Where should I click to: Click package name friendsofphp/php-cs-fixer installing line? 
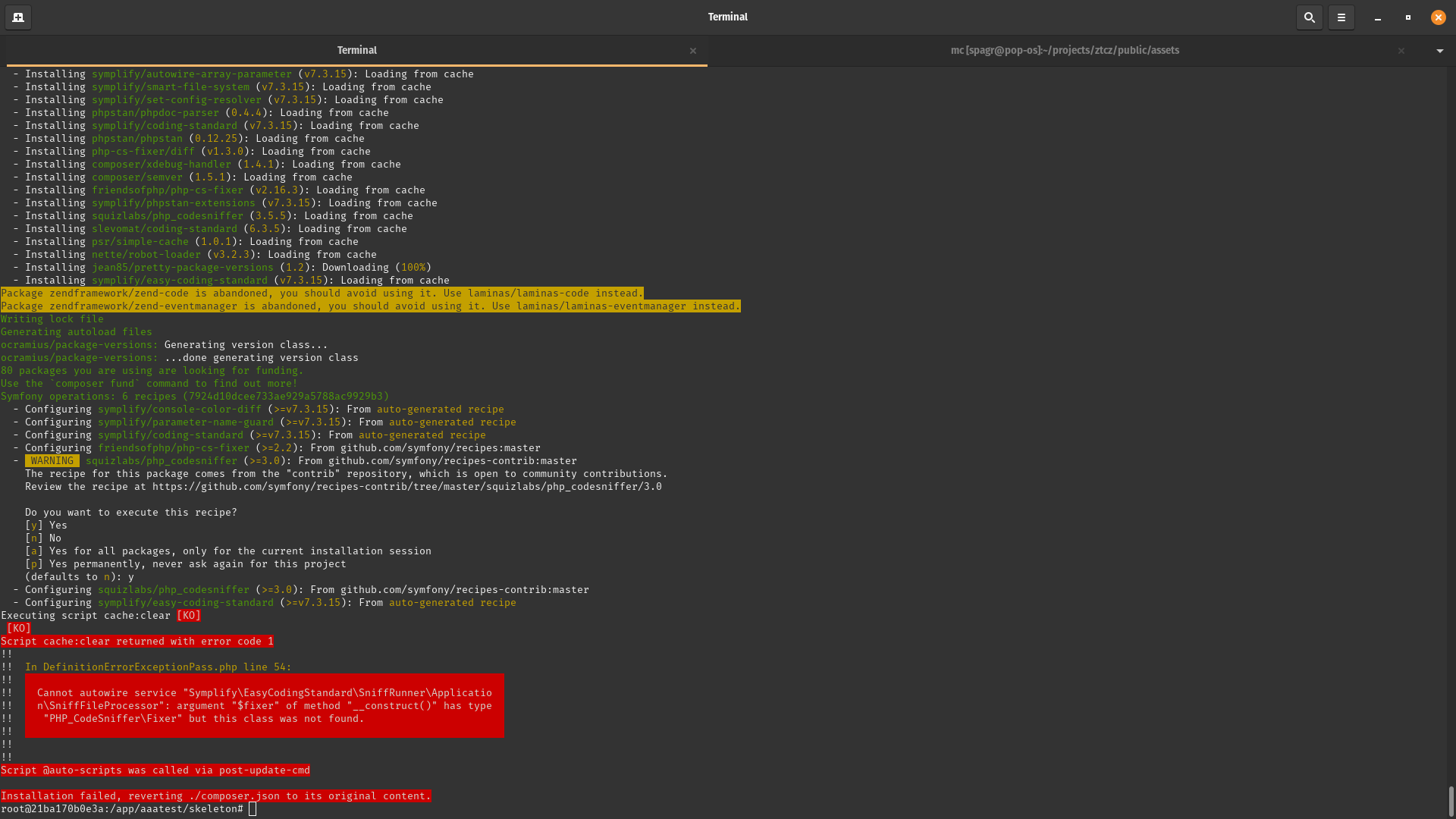168,190
